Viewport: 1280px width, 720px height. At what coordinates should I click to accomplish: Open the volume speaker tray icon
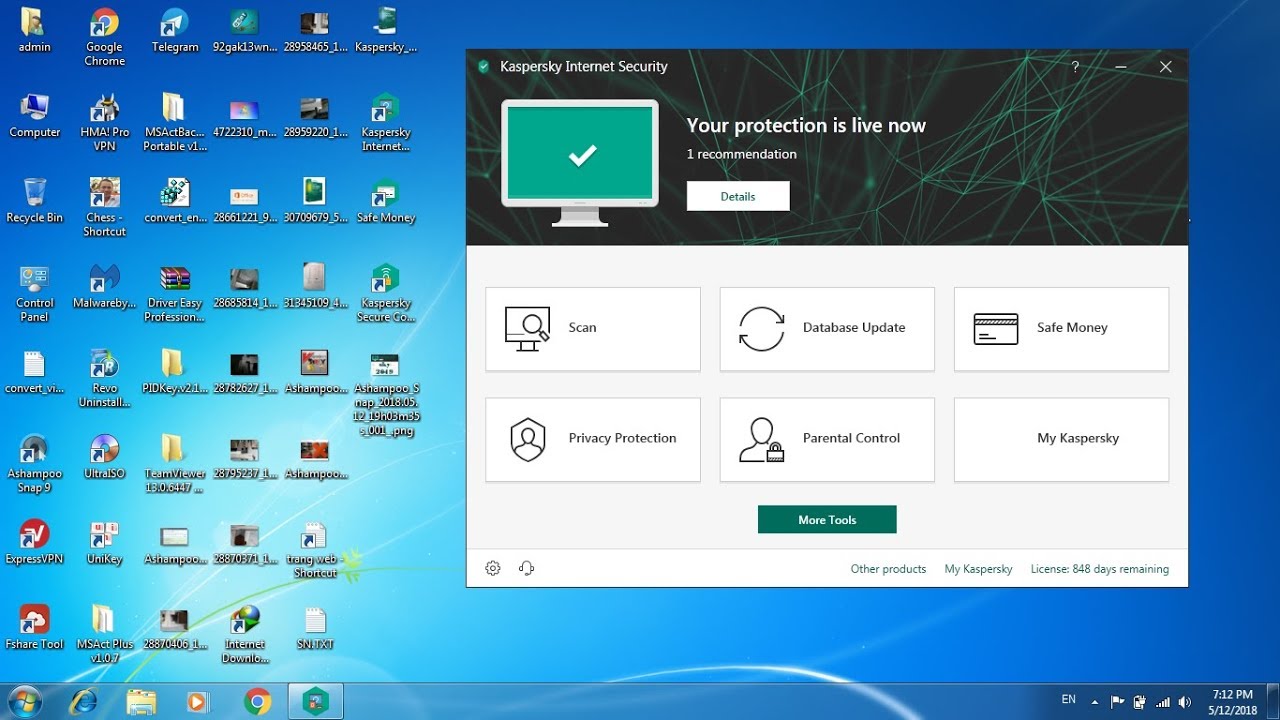tap(1186, 702)
